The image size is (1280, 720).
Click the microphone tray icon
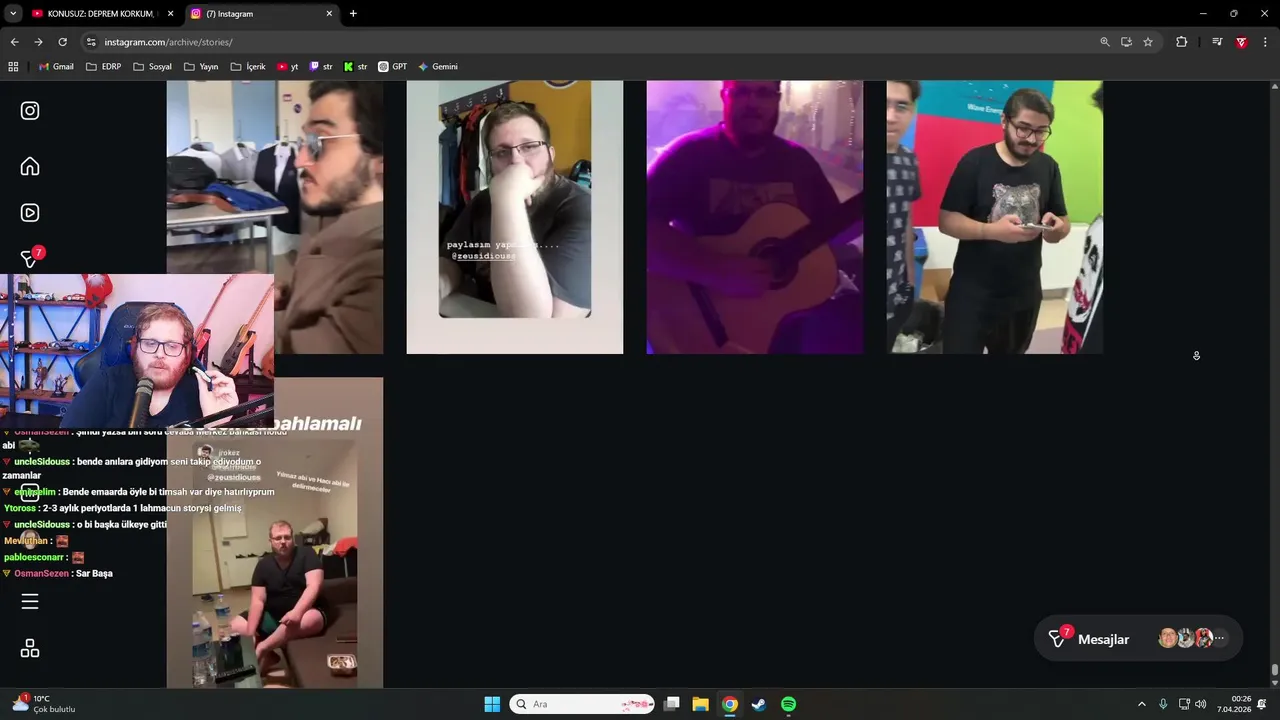(x=1163, y=704)
